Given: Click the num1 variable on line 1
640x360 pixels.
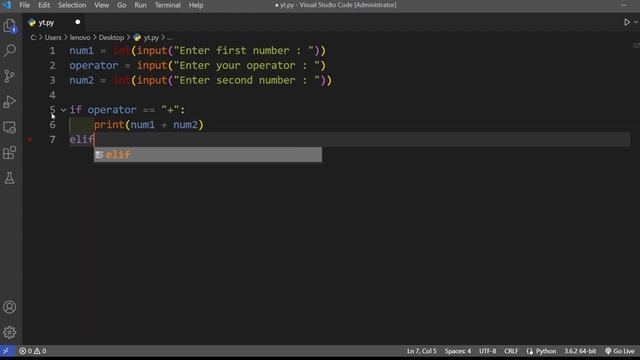Looking at the screenshot, I should coord(81,51).
